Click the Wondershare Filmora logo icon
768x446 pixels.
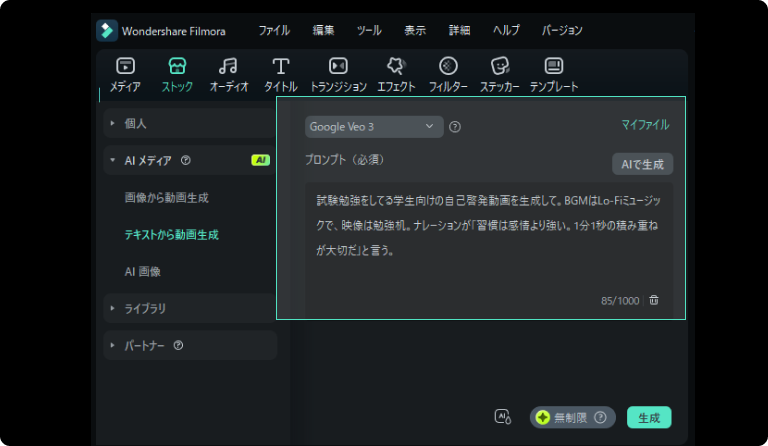coord(107,30)
